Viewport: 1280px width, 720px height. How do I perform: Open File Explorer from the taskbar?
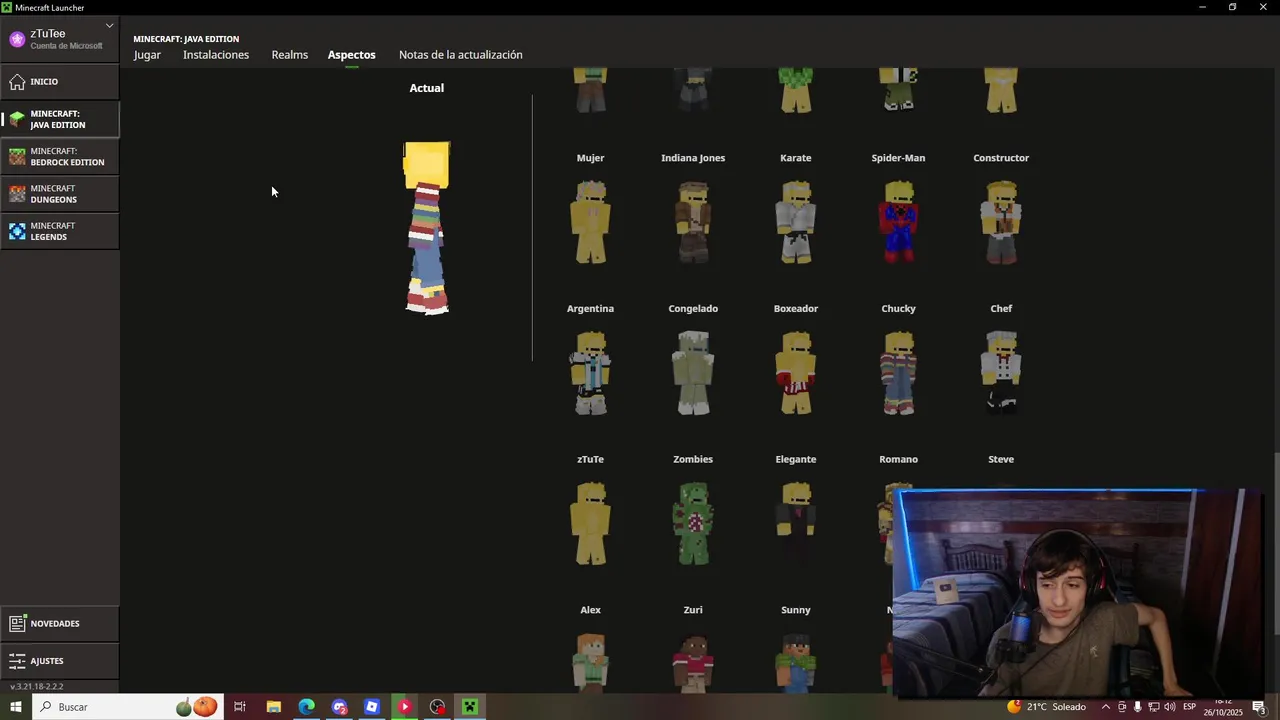coord(273,707)
